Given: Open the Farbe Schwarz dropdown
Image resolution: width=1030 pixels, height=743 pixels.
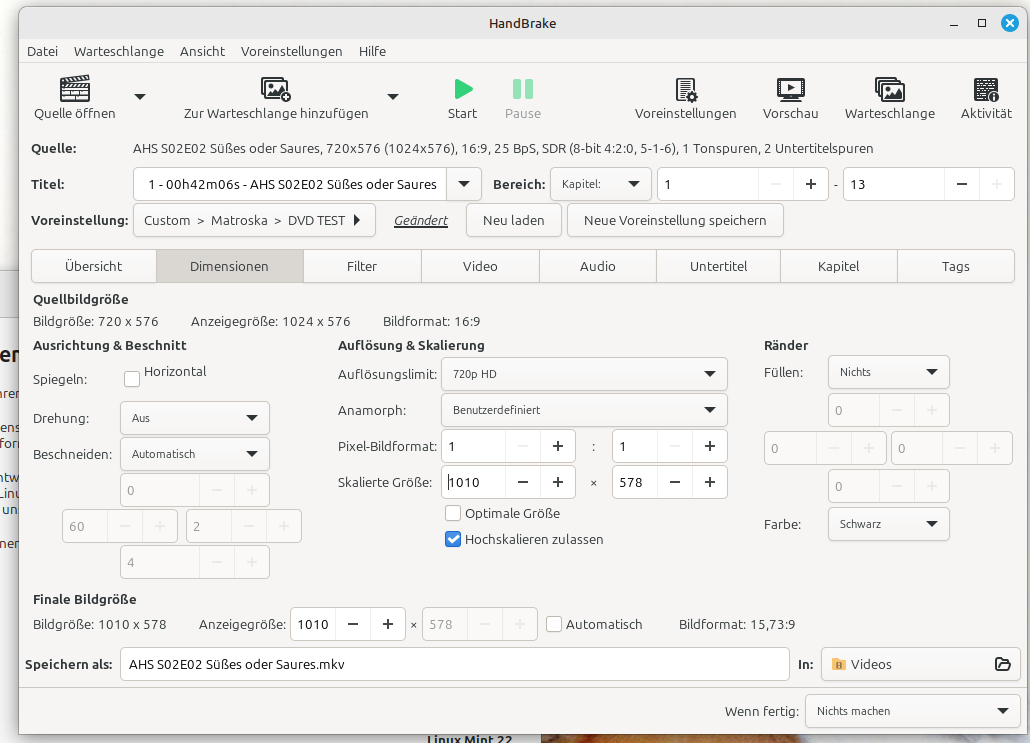Looking at the screenshot, I should click(889, 524).
